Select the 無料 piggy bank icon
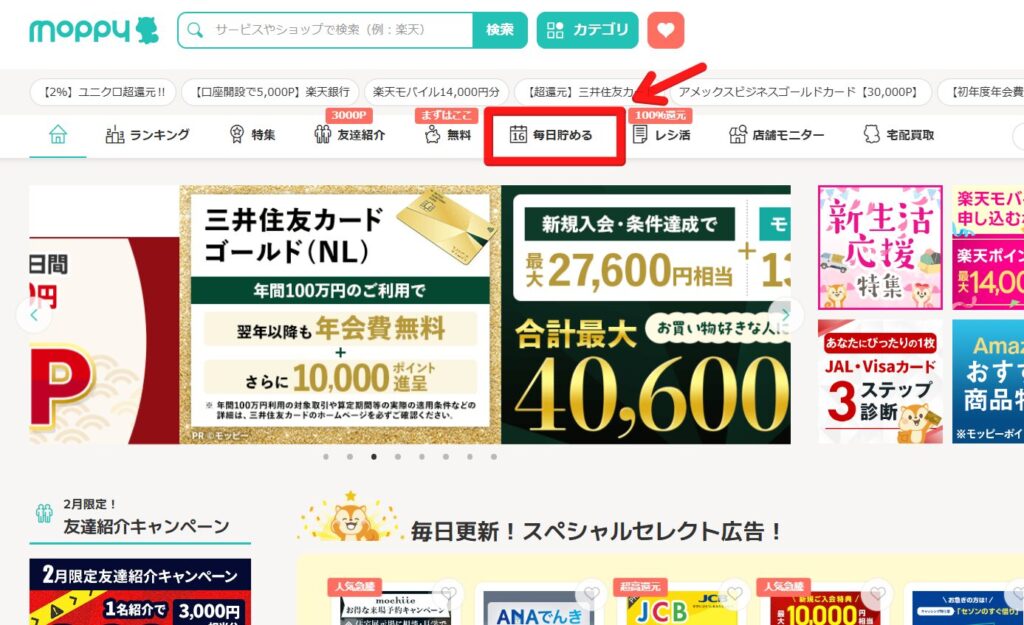Viewport: 1024px width, 625px height. point(432,135)
